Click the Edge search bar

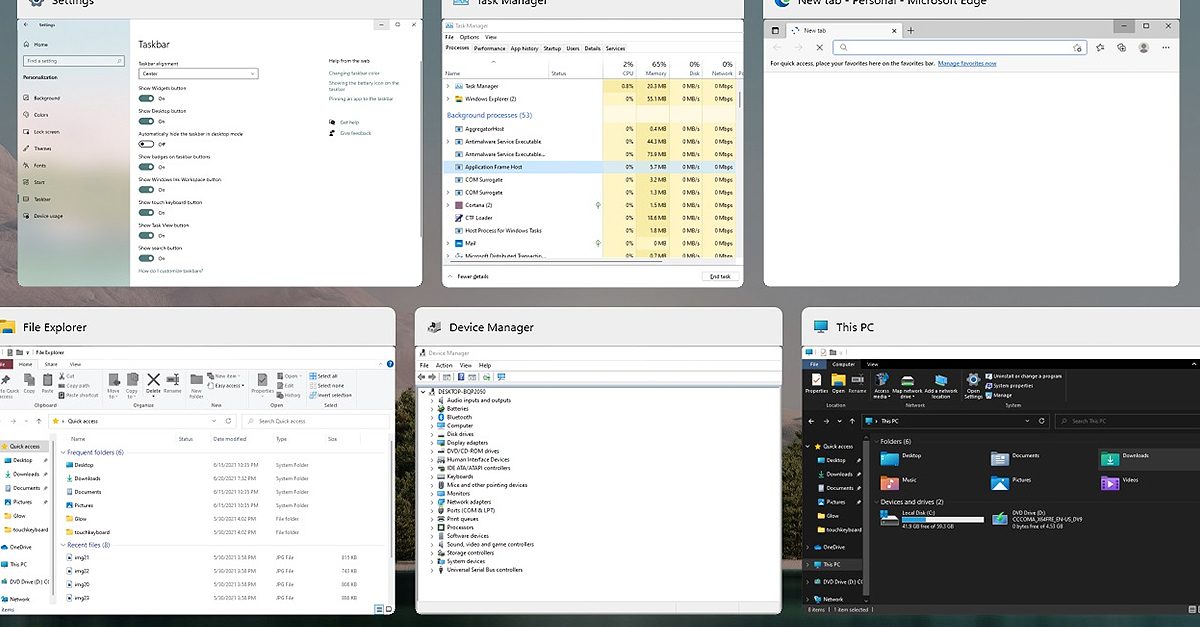950,46
